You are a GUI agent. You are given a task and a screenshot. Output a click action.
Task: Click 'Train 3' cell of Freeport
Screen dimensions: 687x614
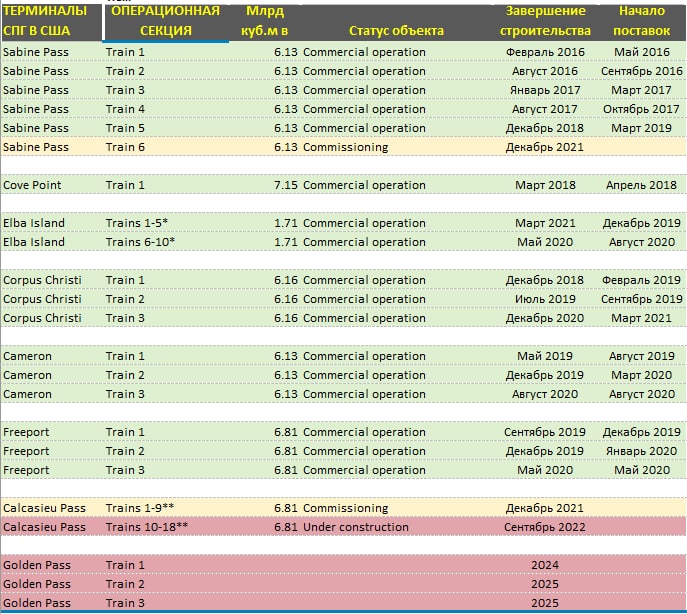pos(125,470)
